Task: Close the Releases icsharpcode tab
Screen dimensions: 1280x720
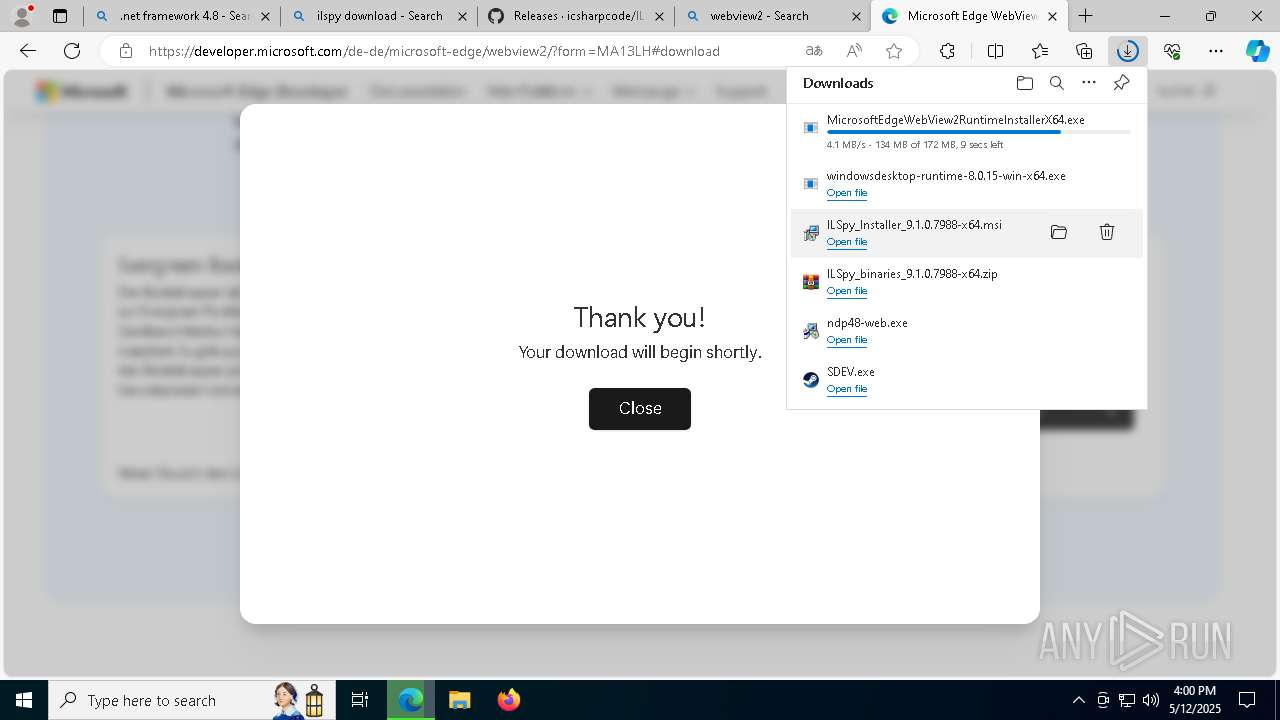Action: pyautogui.click(x=659, y=16)
